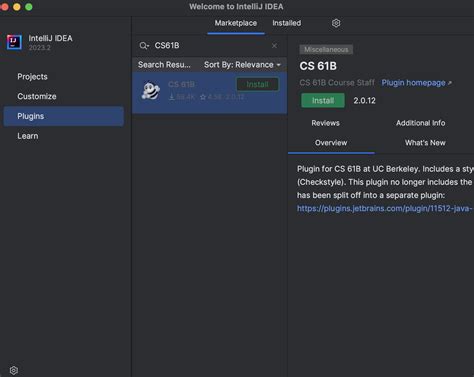
Task: Open the Learn section
Action: pos(28,136)
